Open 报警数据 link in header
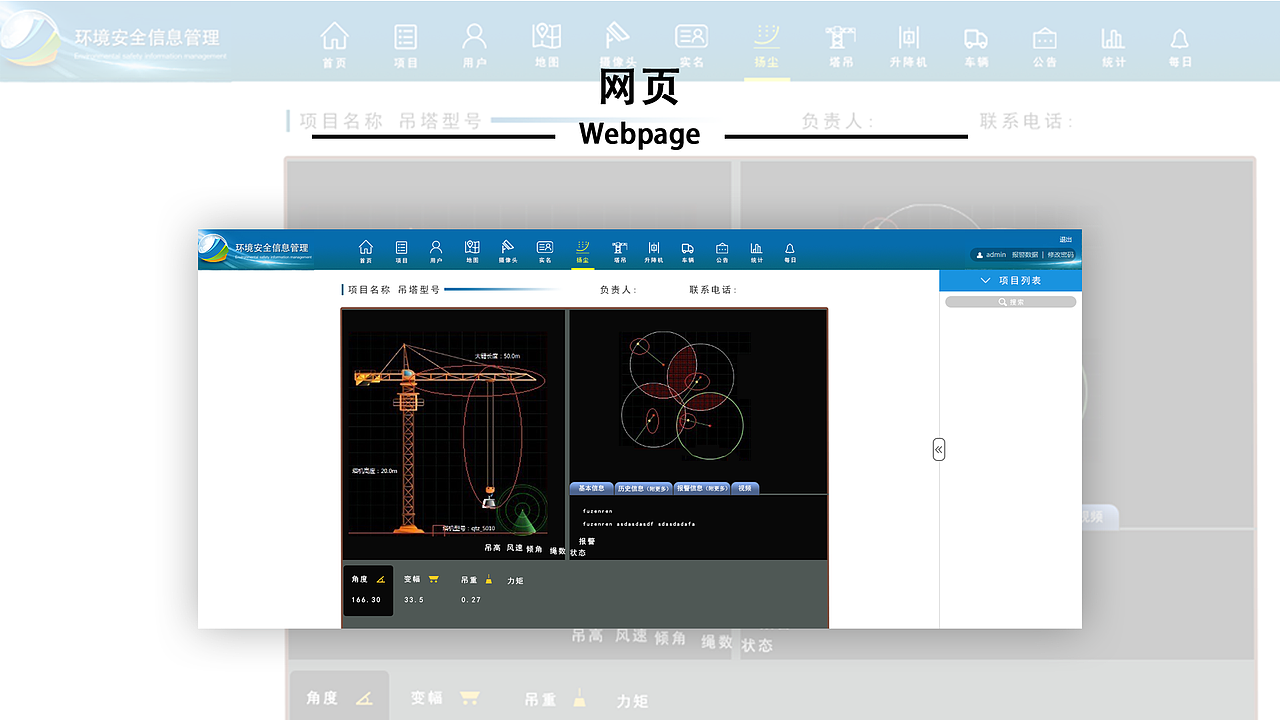The width and height of the screenshot is (1280, 720). (1025, 255)
